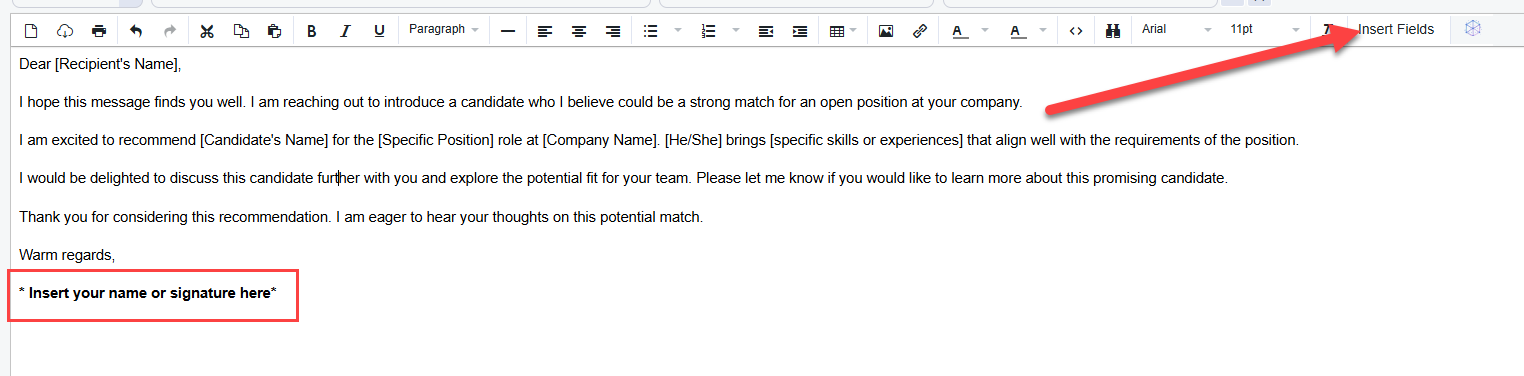Click the print icon

(x=99, y=31)
